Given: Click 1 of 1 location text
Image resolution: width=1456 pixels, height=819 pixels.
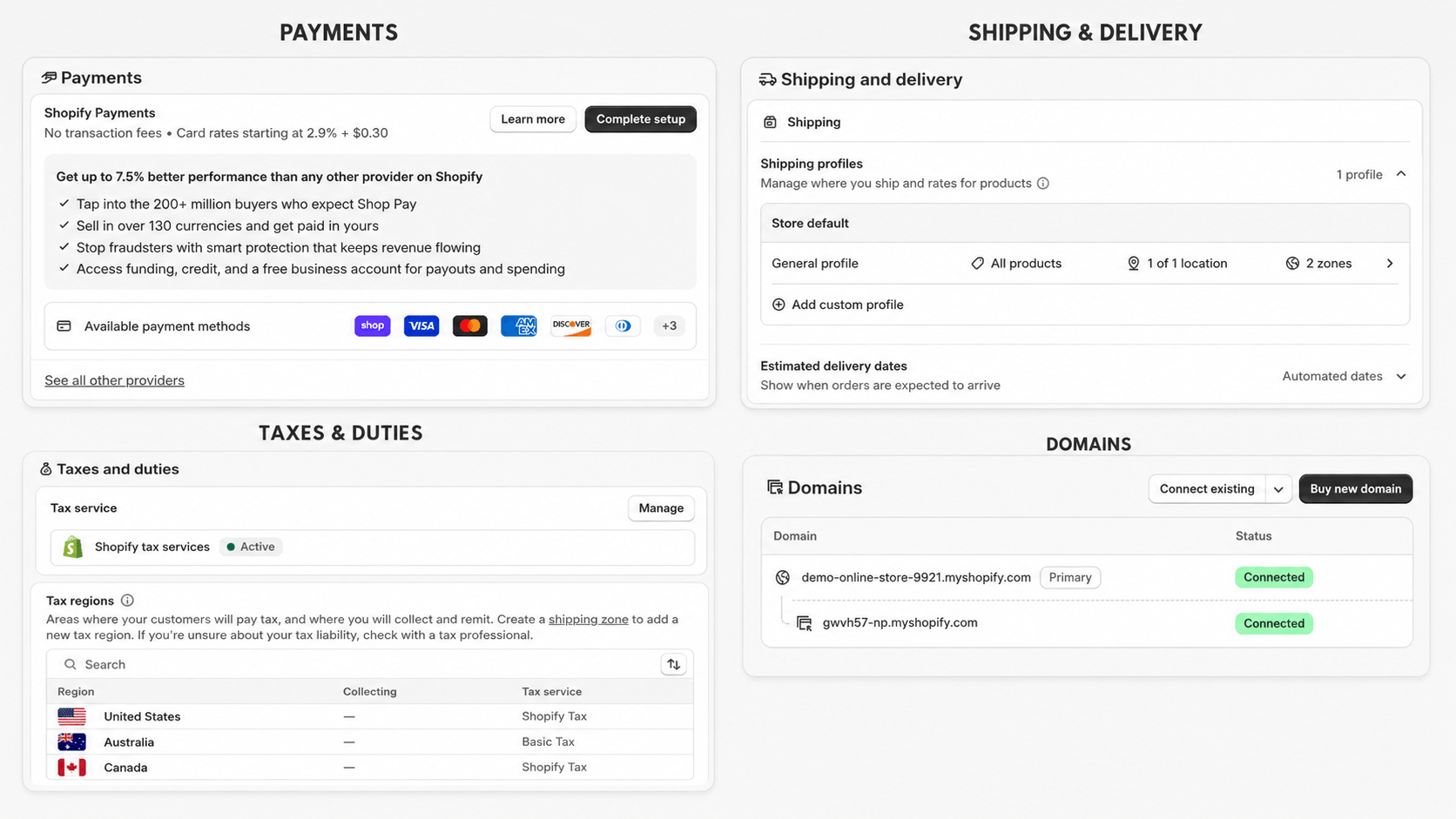Looking at the screenshot, I should tap(1187, 263).
